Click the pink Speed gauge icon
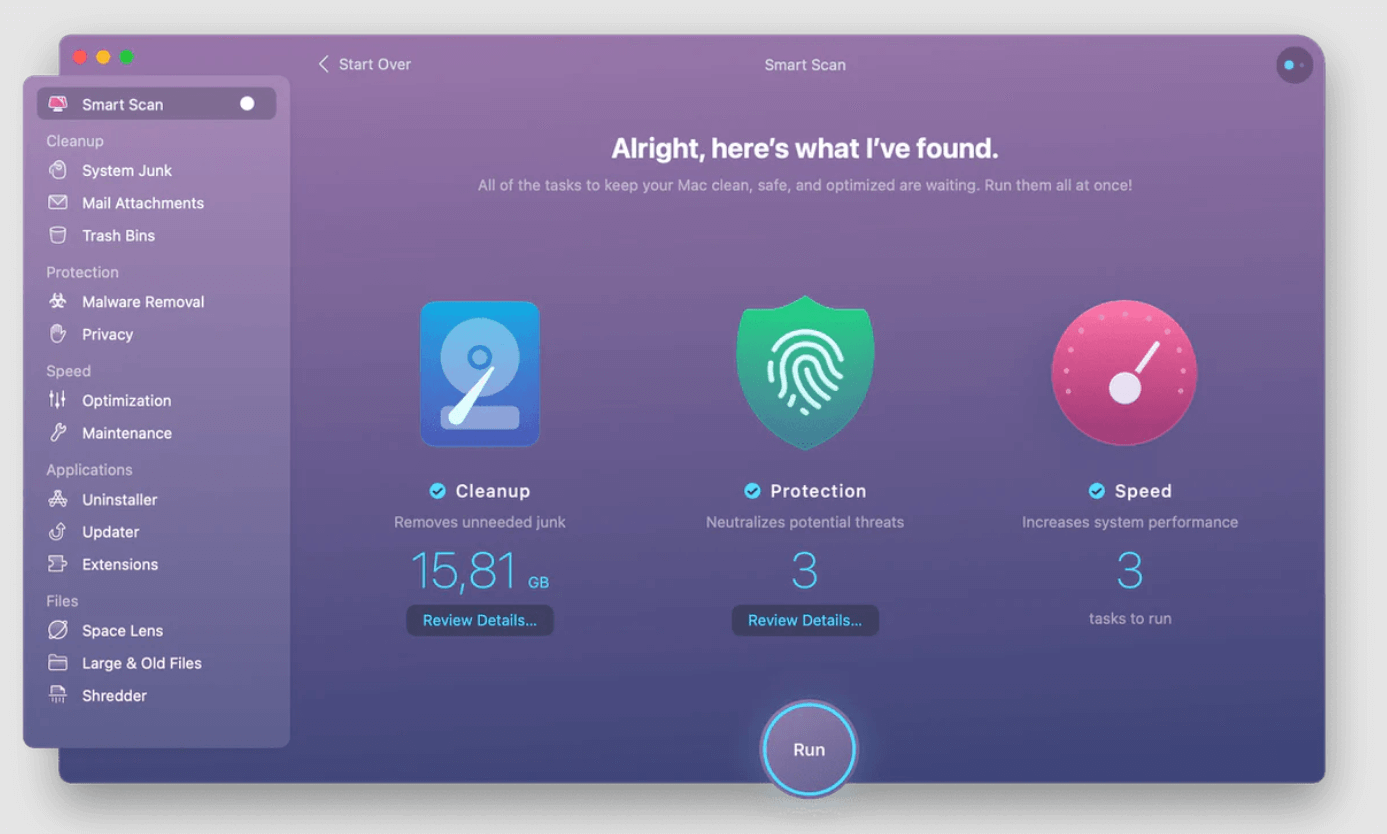The height and width of the screenshot is (834, 1387). coord(1124,373)
